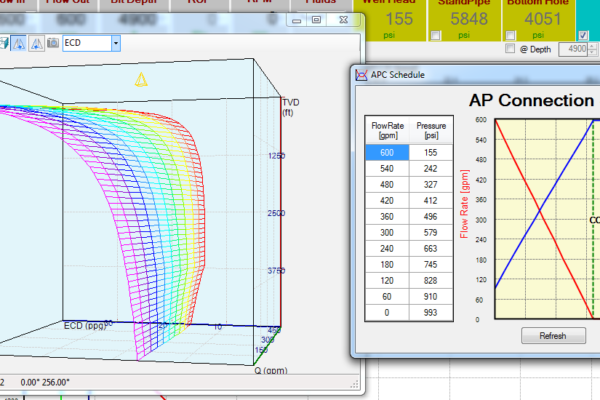Click the FlowRate column header

click(x=388, y=130)
